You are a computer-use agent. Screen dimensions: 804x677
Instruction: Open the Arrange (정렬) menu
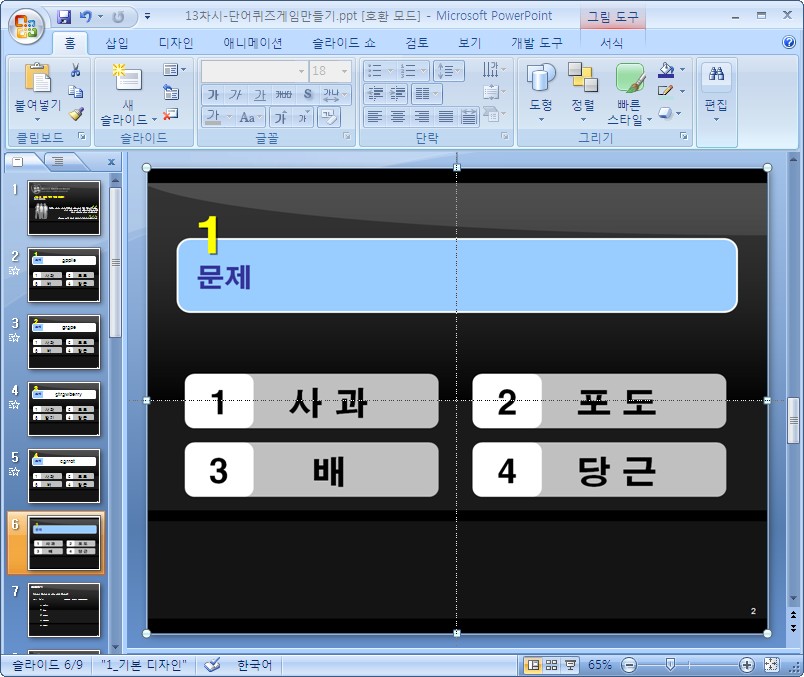pos(582,90)
